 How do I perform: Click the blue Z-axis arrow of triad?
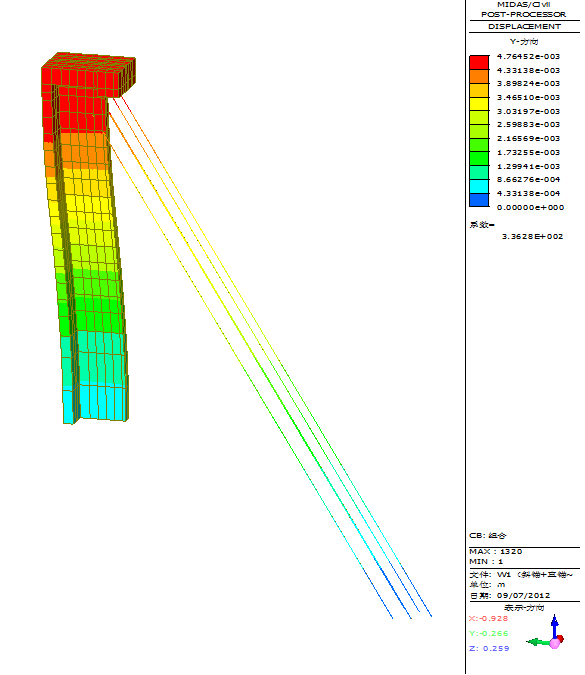(555, 624)
